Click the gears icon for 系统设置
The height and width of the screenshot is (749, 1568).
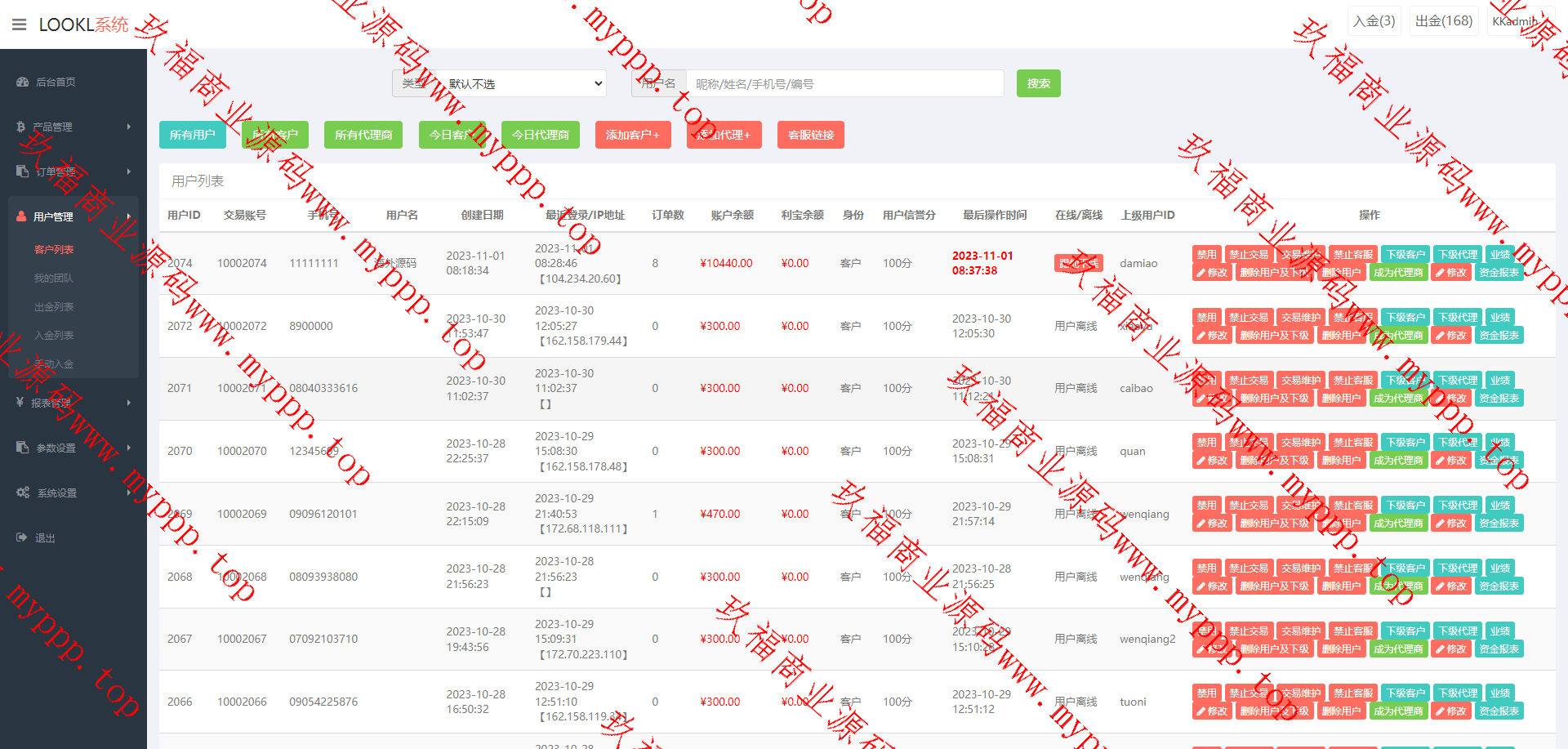coord(23,493)
